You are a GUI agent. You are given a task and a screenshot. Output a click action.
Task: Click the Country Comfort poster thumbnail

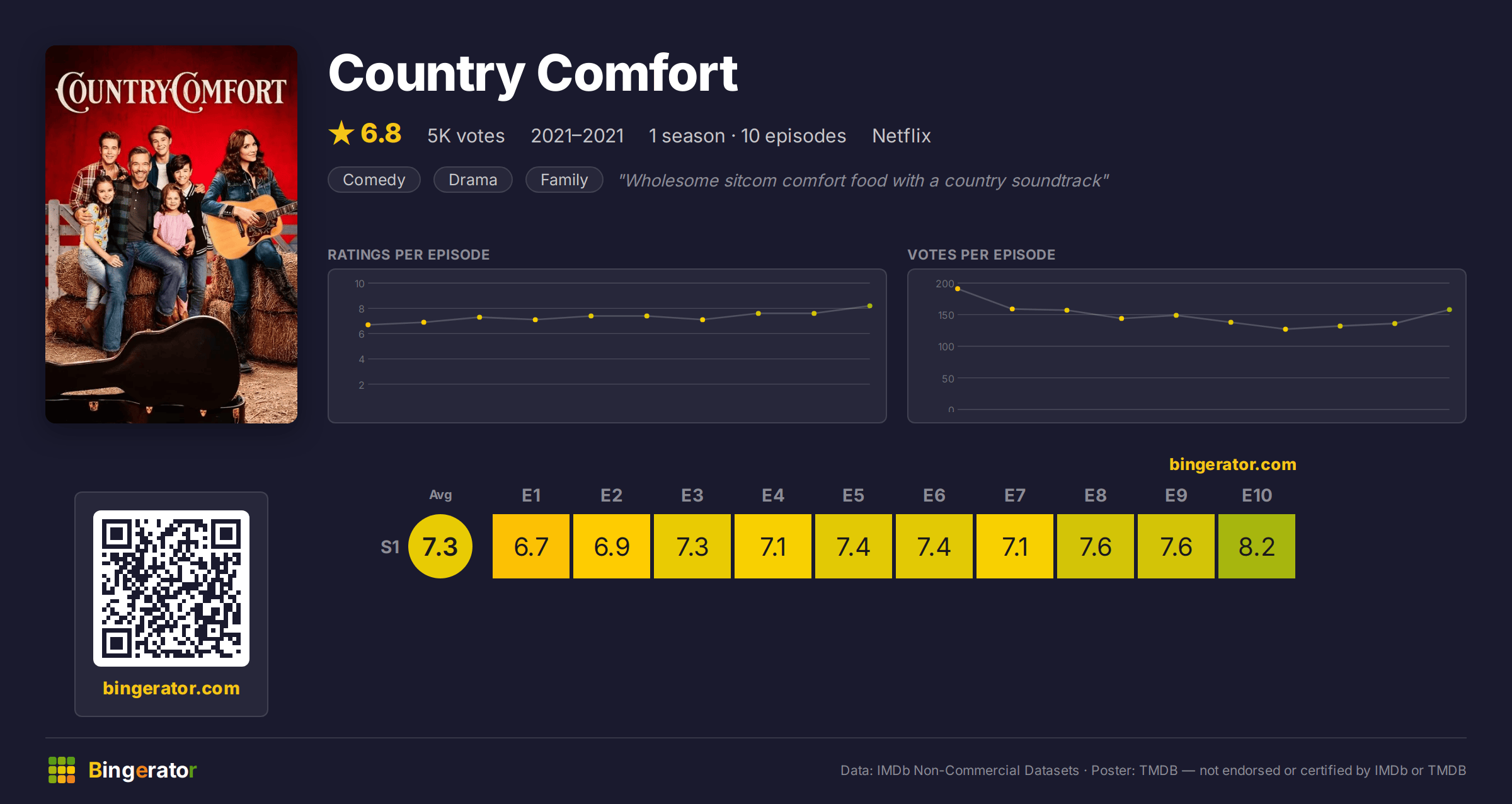click(171, 234)
